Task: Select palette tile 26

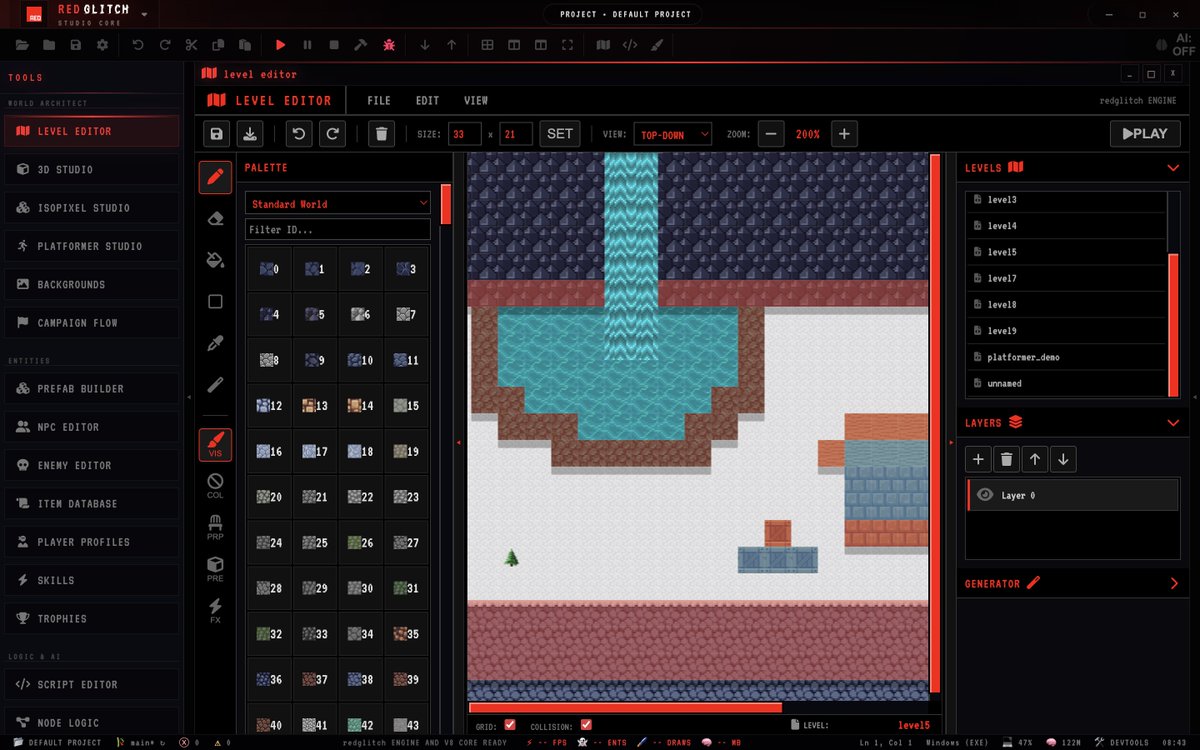Action: pyautogui.click(x=361, y=543)
